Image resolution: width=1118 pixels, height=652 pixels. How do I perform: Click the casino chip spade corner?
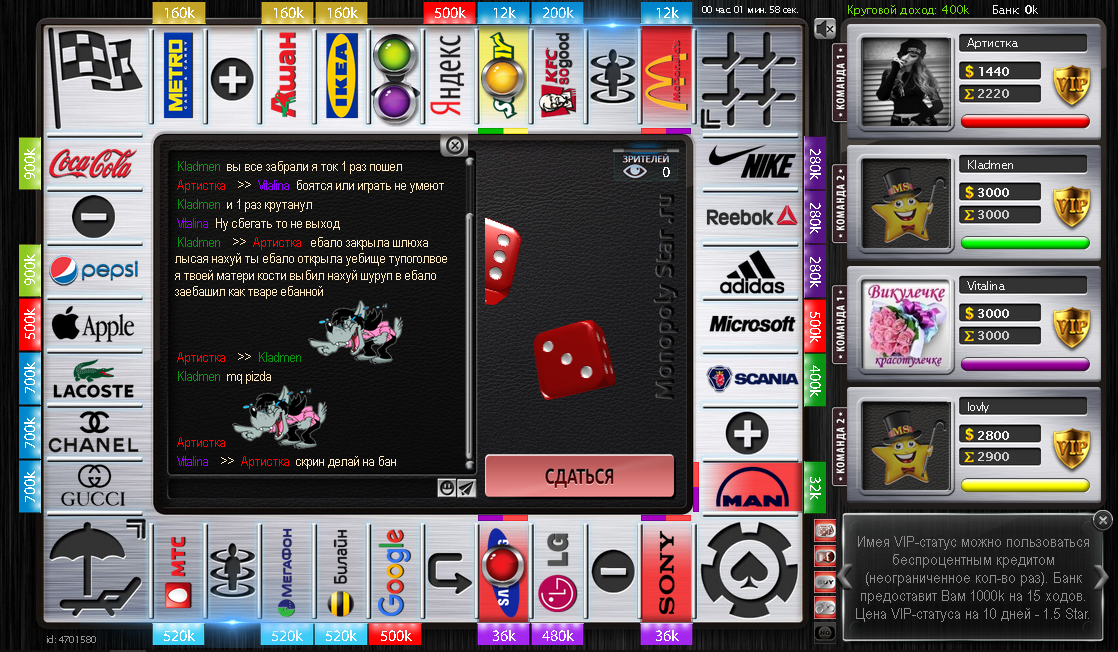tap(749, 571)
